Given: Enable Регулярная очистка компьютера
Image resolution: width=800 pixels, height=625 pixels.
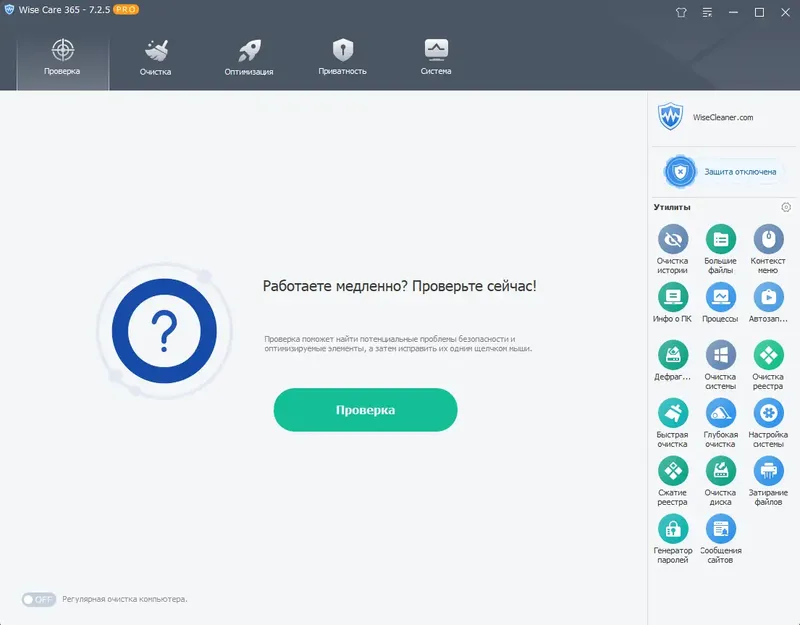Looking at the screenshot, I should coord(38,597).
